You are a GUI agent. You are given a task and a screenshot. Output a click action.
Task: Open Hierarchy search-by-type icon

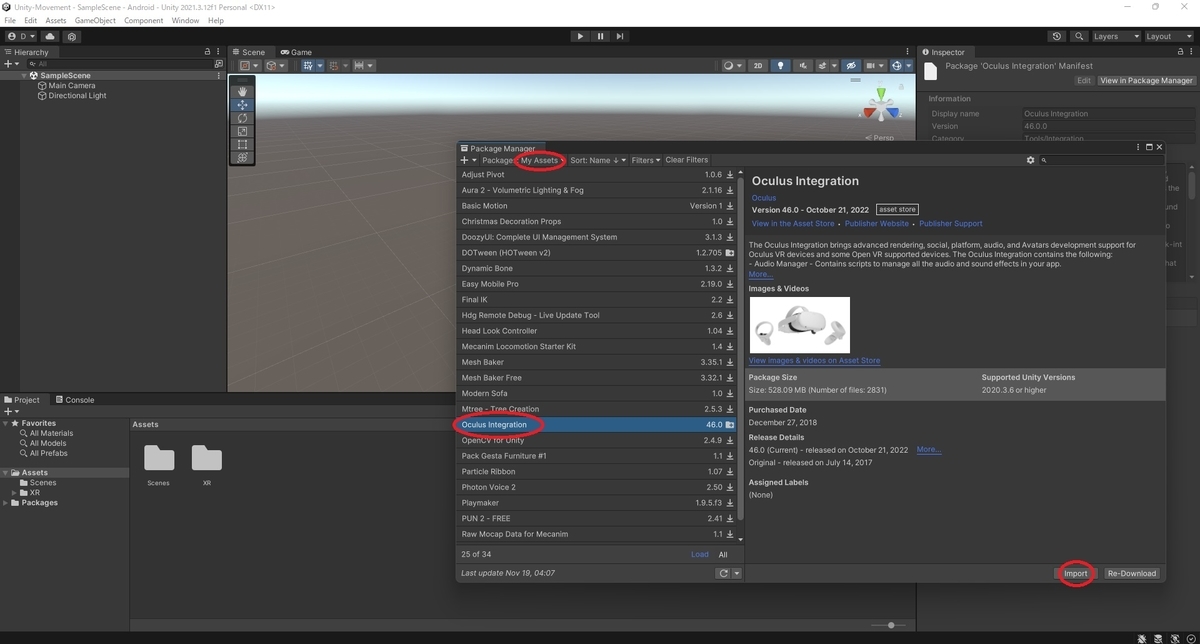(219, 63)
